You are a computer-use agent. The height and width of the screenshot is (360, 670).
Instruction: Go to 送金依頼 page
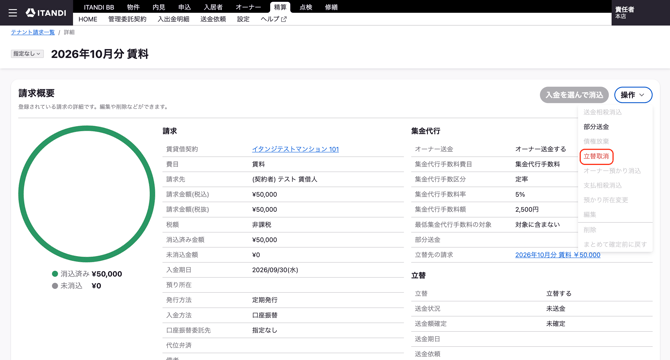tap(213, 19)
